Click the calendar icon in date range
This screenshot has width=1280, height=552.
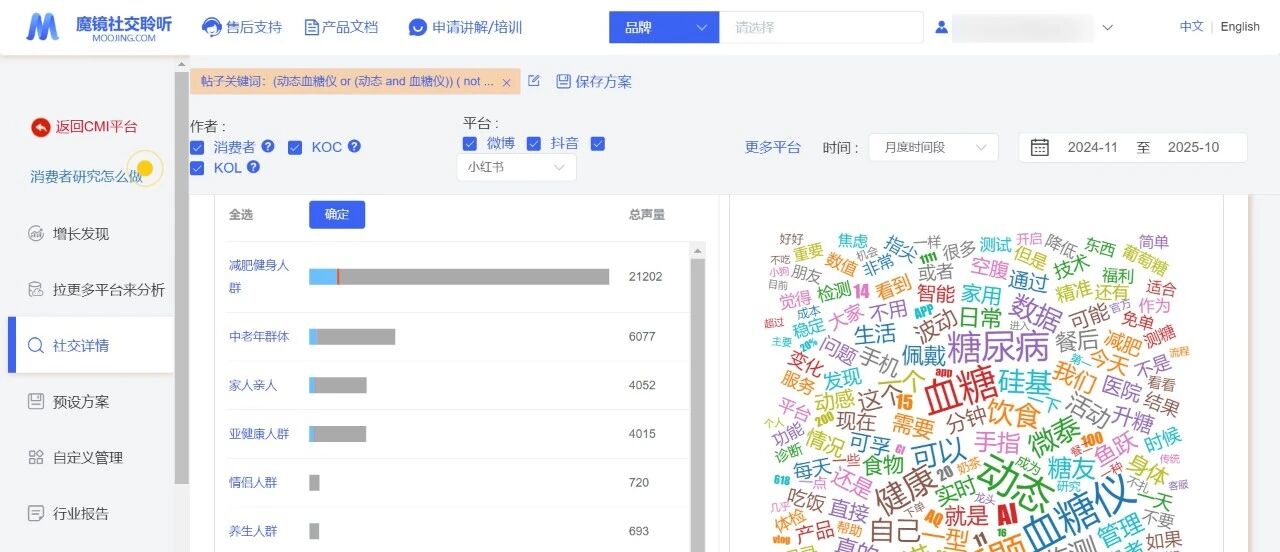click(x=1040, y=147)
